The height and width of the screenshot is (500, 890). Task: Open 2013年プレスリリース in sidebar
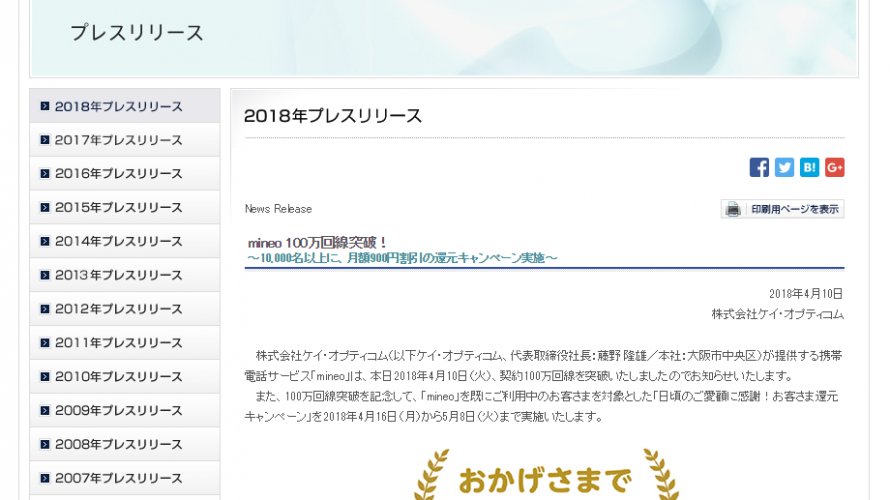pyautogui.click(x=125, y=275)
